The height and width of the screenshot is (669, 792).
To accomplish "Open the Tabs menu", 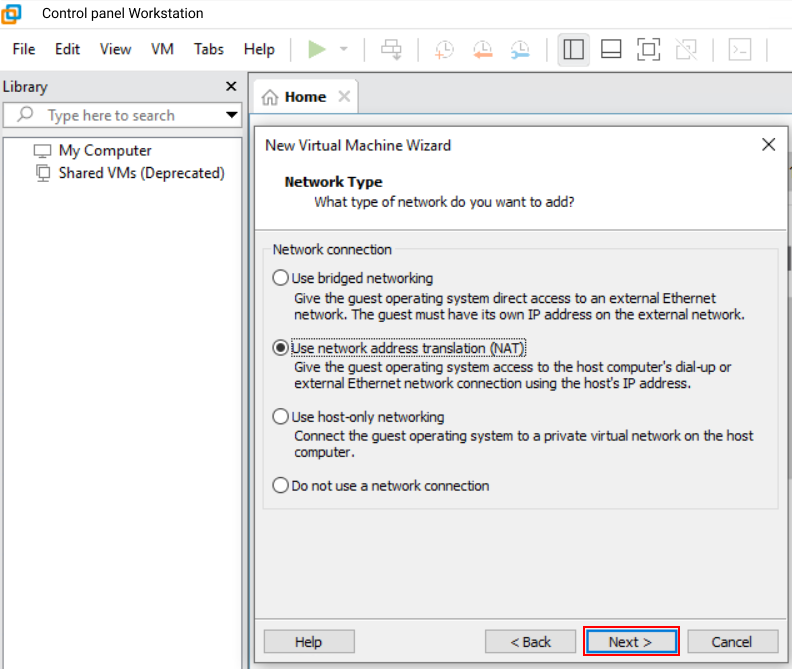I will coord(209,49).
